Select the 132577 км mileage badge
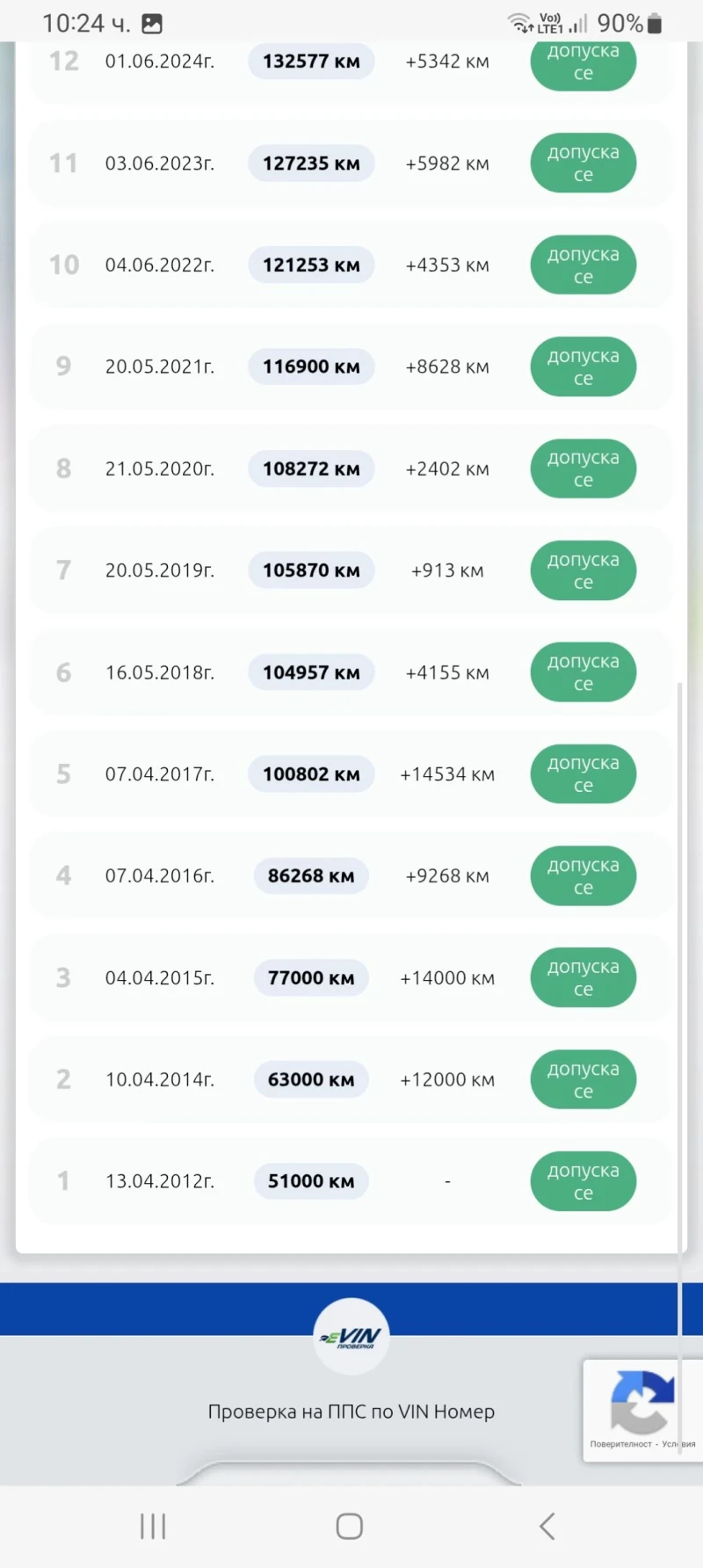The width and height of the screenshot is (703, 1568). (311, 62)
